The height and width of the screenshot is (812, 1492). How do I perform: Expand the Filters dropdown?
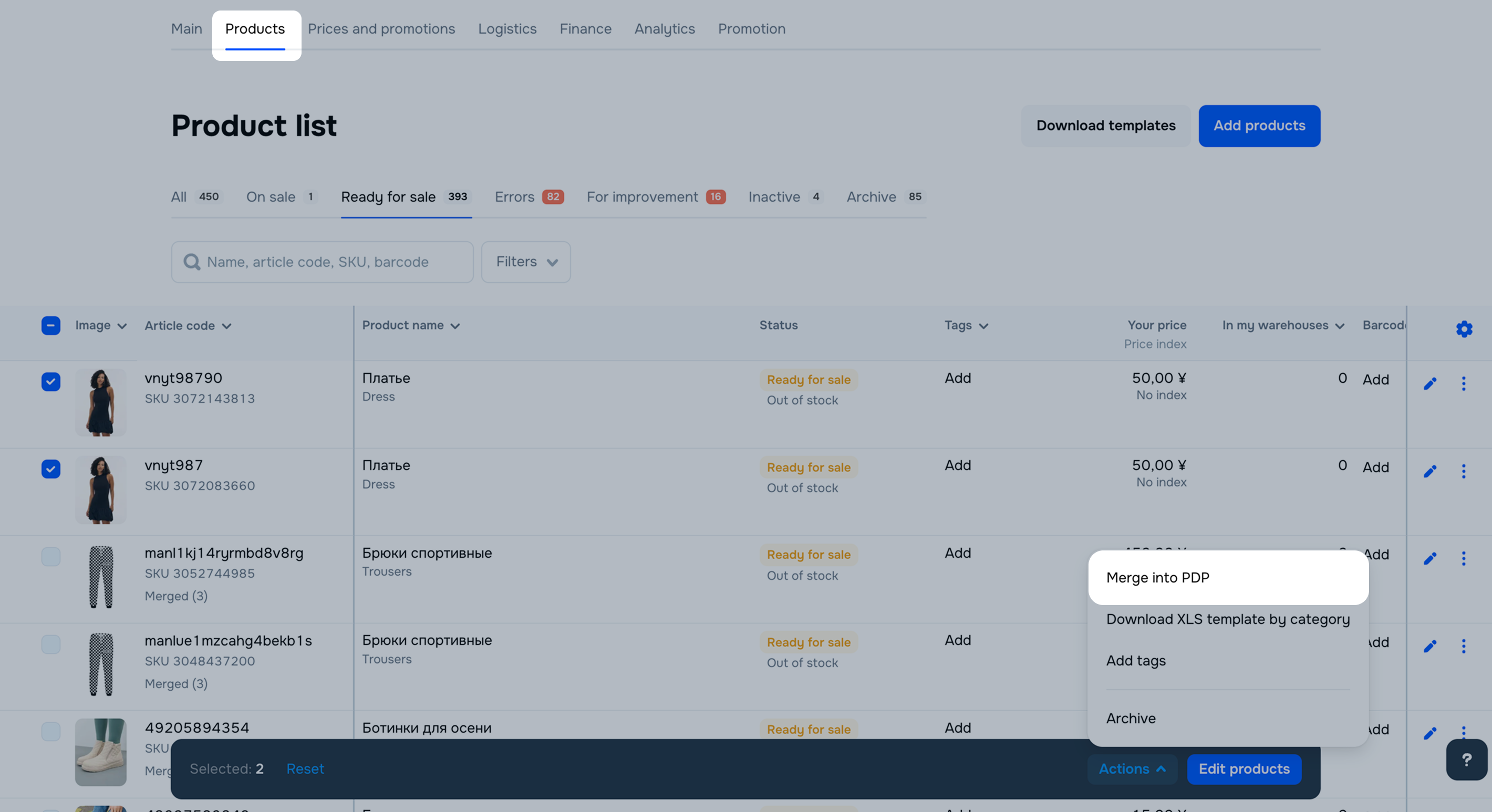525,262
